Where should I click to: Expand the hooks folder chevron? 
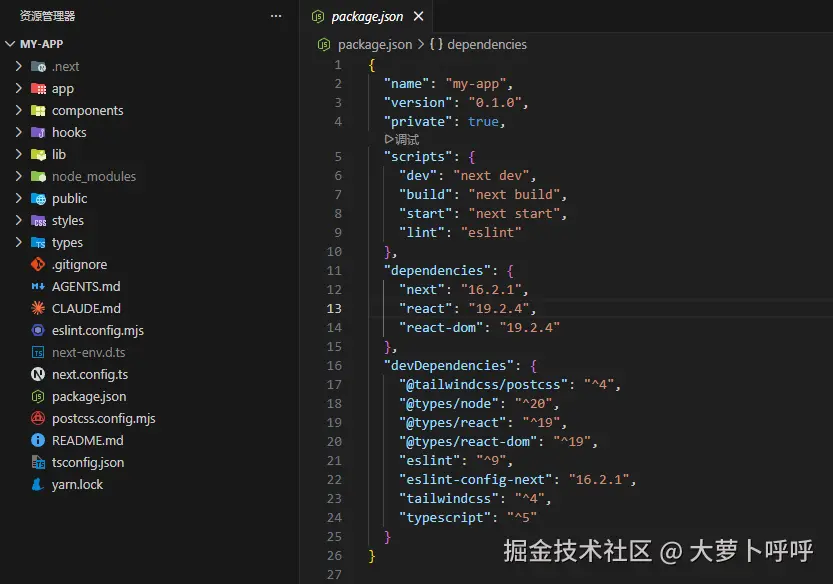19,132
